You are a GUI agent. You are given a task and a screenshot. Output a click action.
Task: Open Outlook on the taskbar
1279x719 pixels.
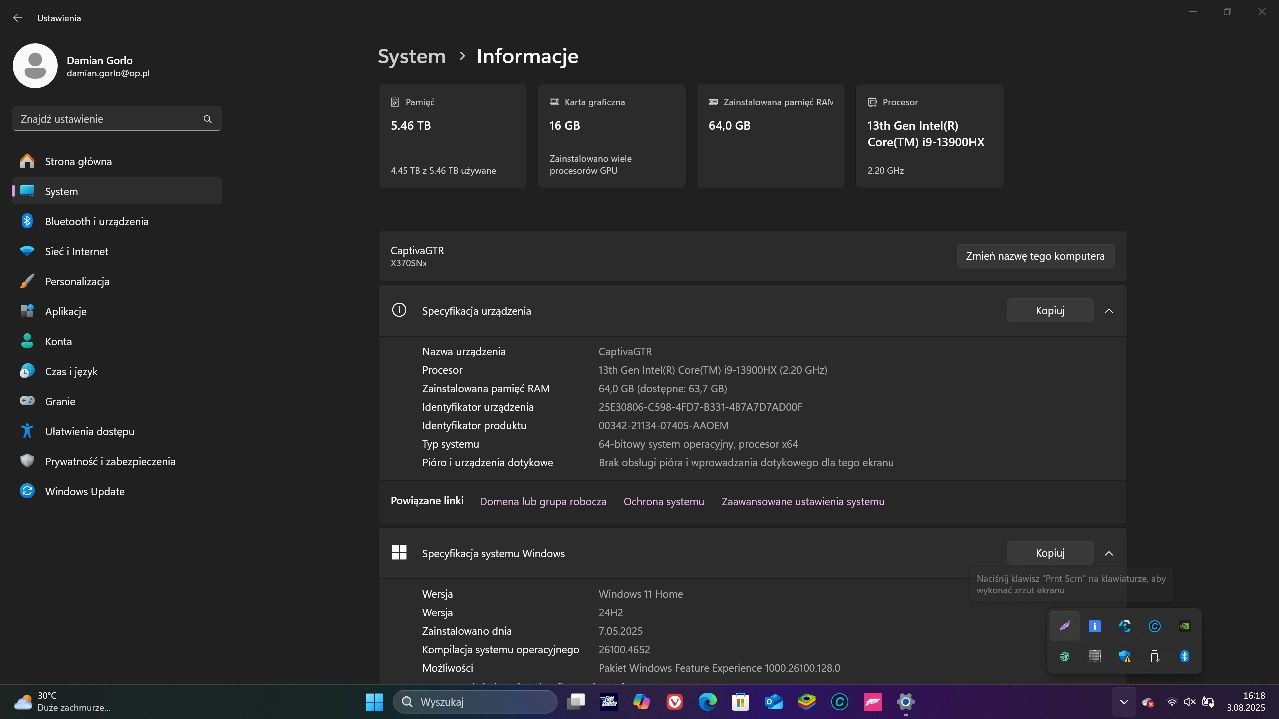coord(773,702)
